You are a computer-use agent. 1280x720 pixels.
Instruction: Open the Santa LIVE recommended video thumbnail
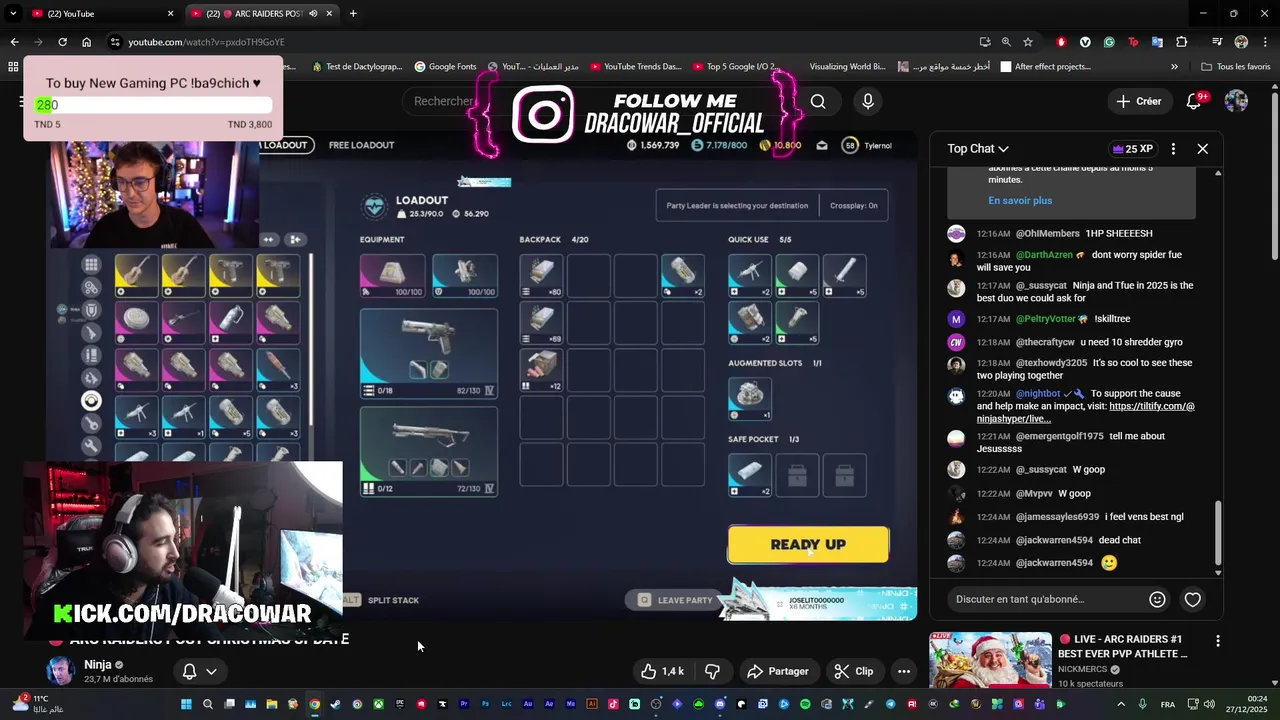(990, 660)
